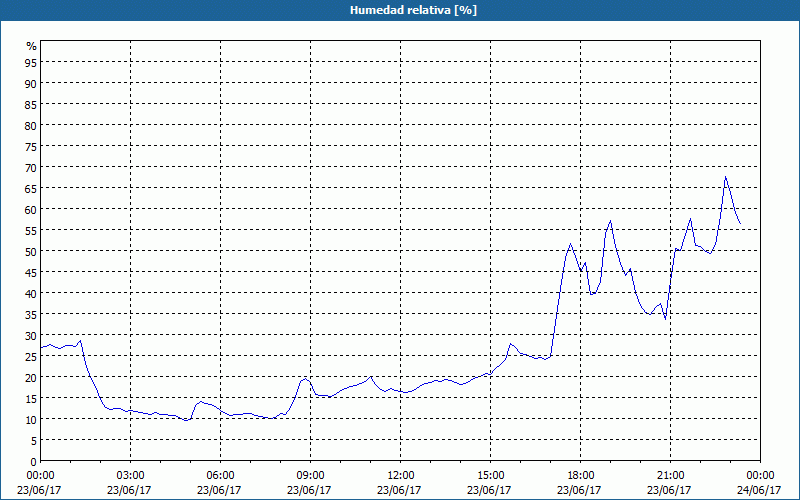
Task: Pick the 15:00 time label
Action: tap(491, 476)
